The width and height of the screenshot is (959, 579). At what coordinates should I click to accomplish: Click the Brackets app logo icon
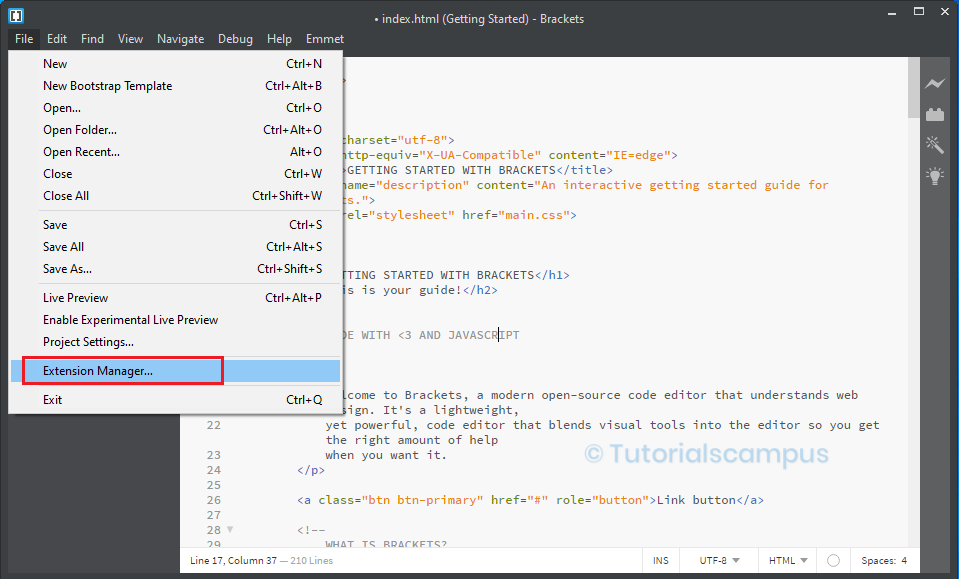[x=16, y=16]
